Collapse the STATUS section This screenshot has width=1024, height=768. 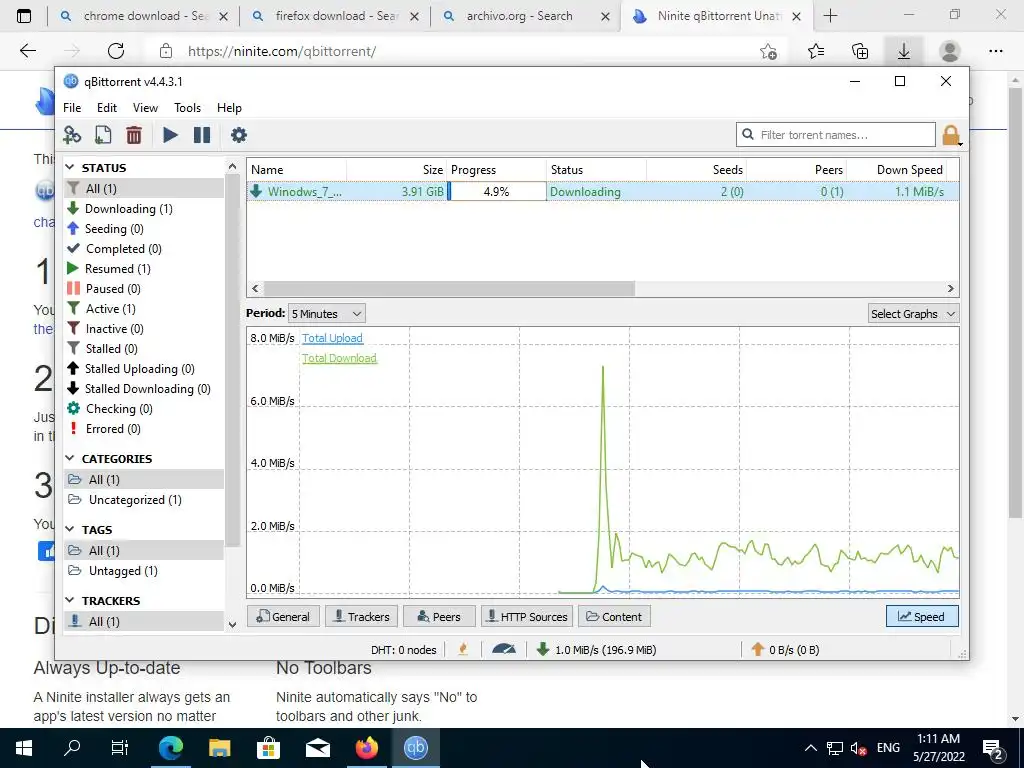click(x=70, y=167)
